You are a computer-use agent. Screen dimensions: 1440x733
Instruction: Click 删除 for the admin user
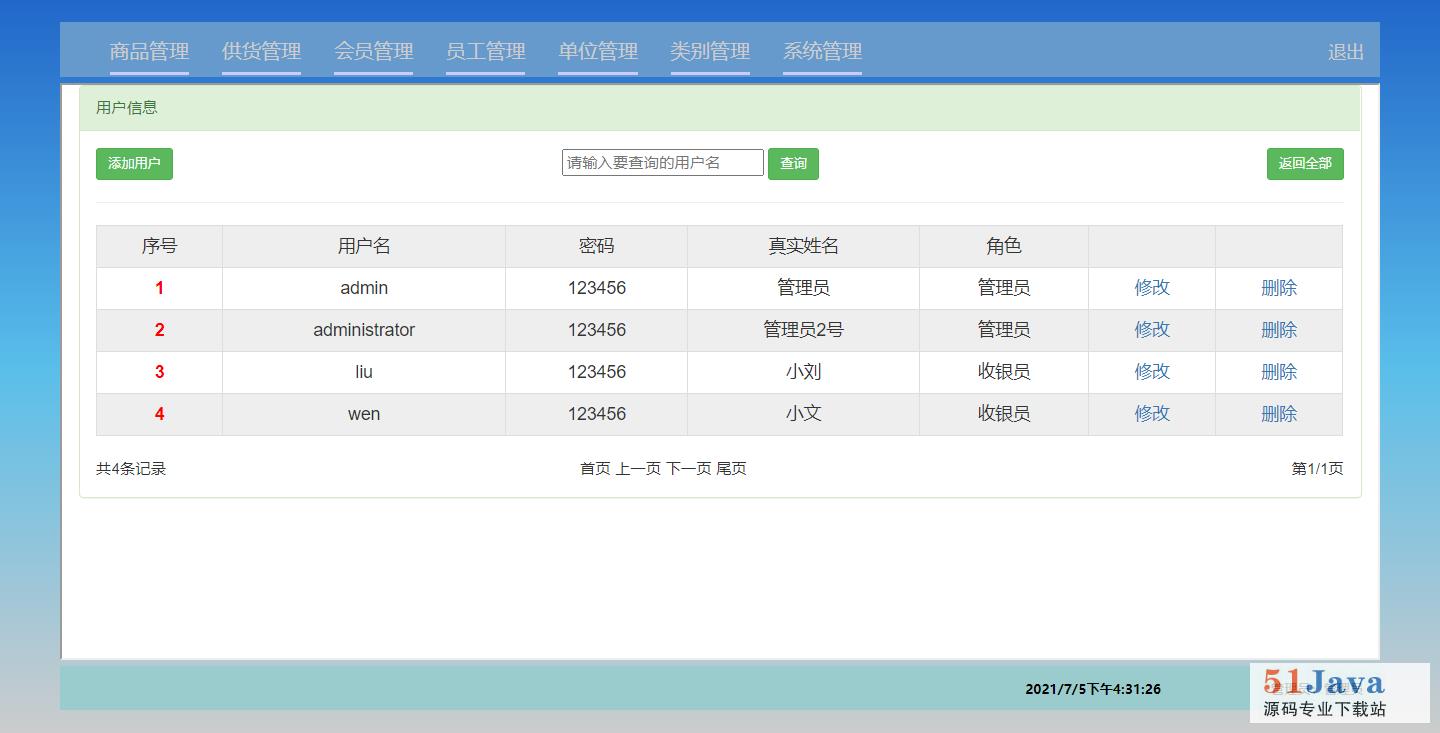click(1278, 288)
